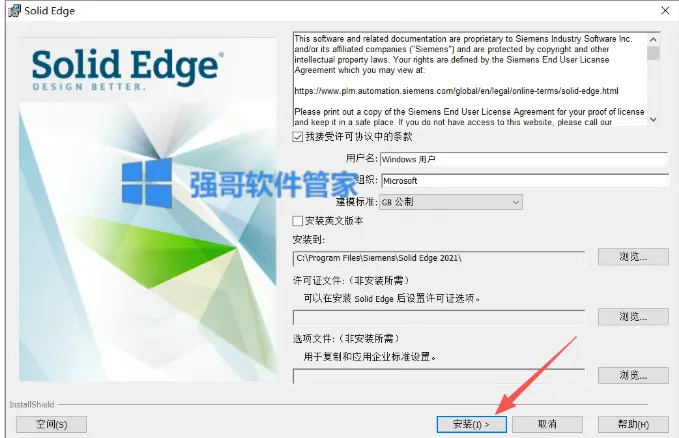Open 帮助(H) help button

[x=633, y=424]
